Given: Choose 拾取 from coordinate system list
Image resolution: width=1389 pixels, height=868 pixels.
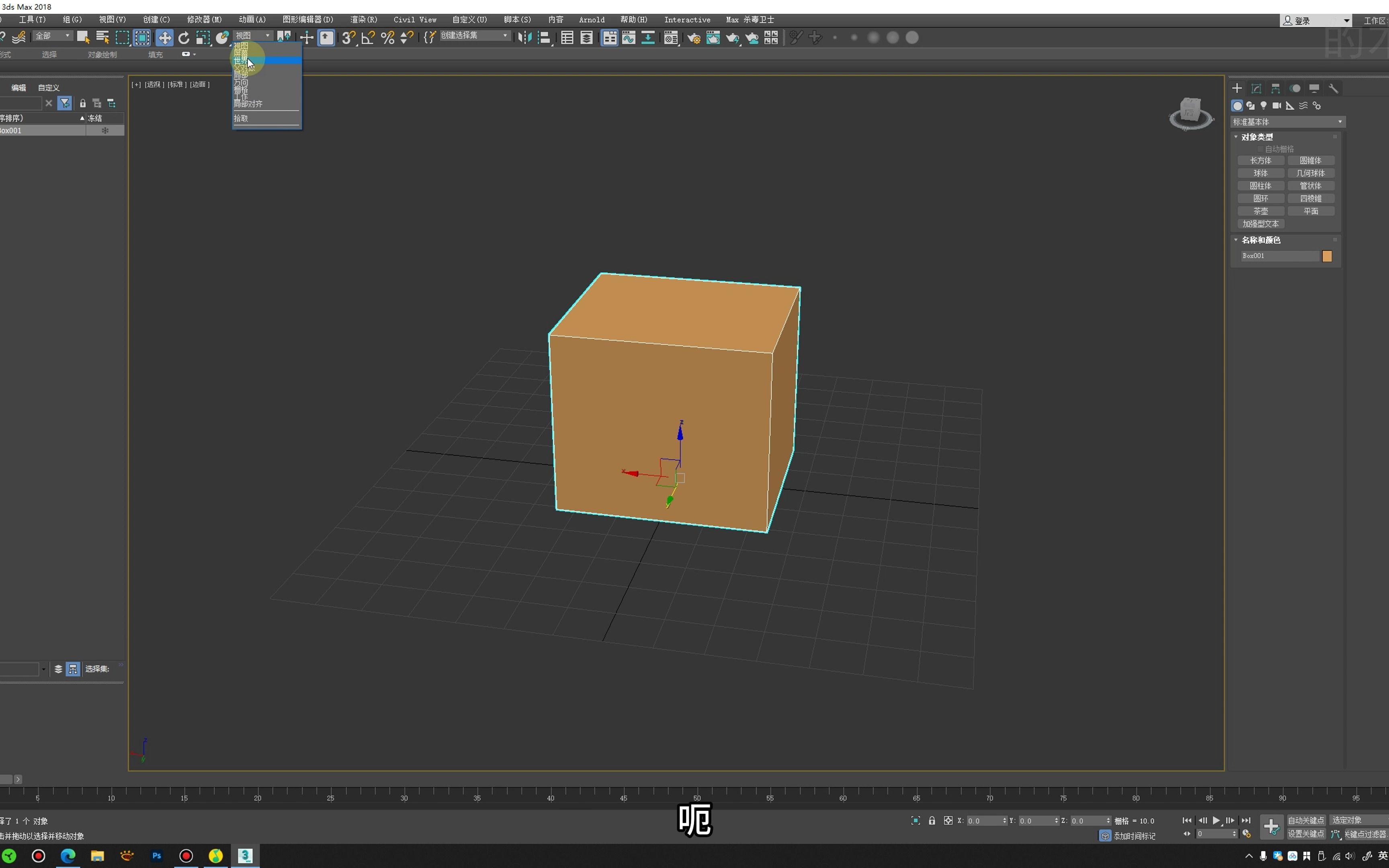Looking at the screenshot, I should click(241, 118).
